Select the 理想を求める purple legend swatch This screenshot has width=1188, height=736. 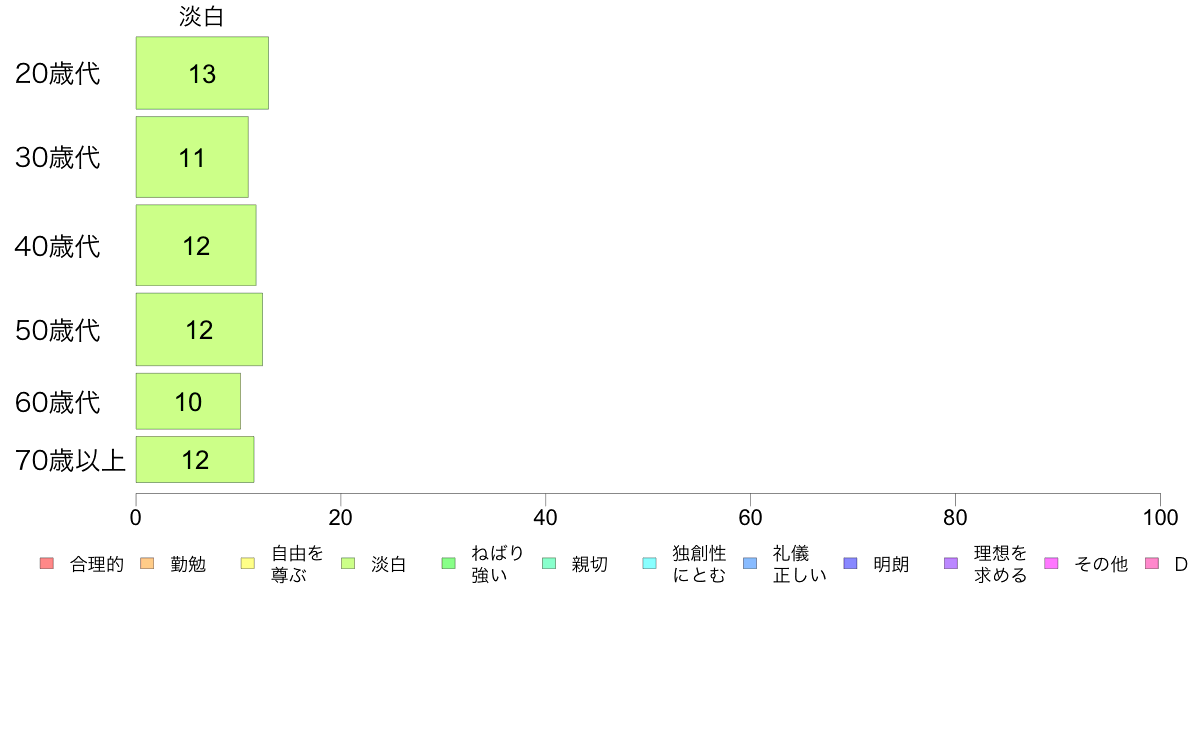pos(951,563)
